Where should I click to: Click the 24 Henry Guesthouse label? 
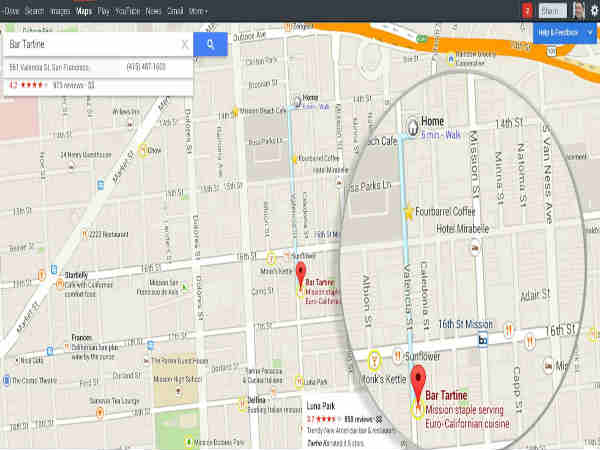(86, 155)
